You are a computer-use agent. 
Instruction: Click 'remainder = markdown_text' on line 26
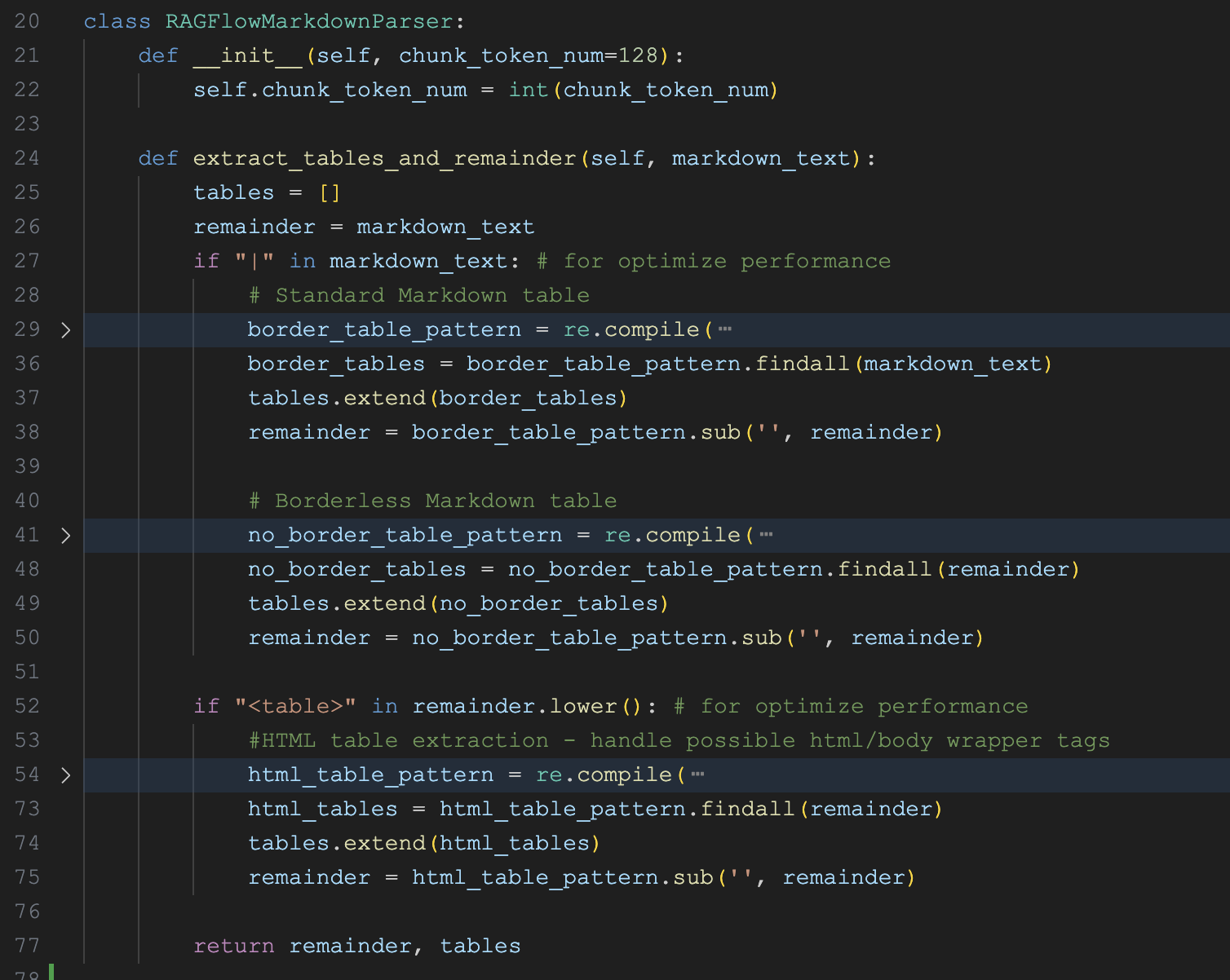364,227
